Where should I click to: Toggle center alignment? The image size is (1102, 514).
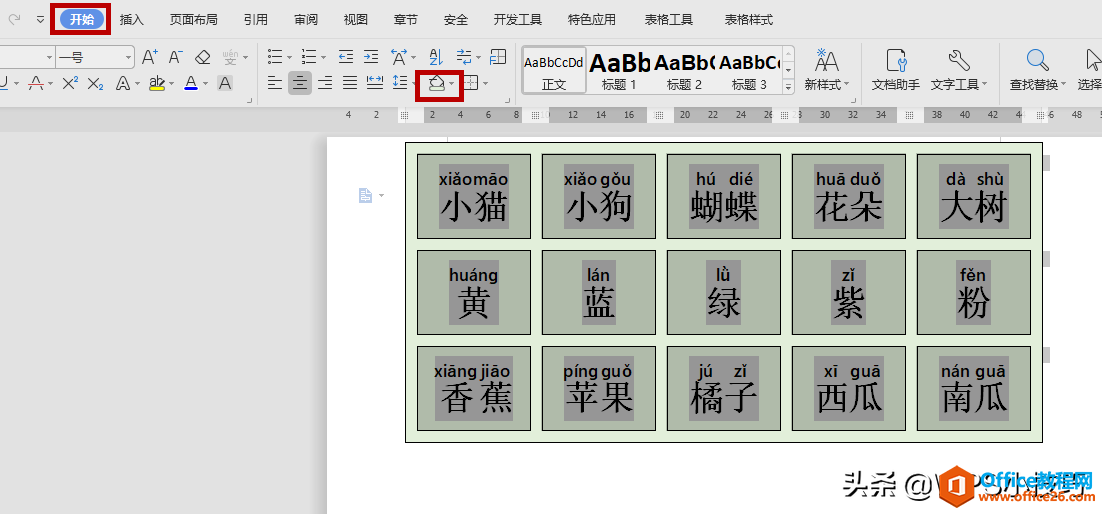coord(300,84)
